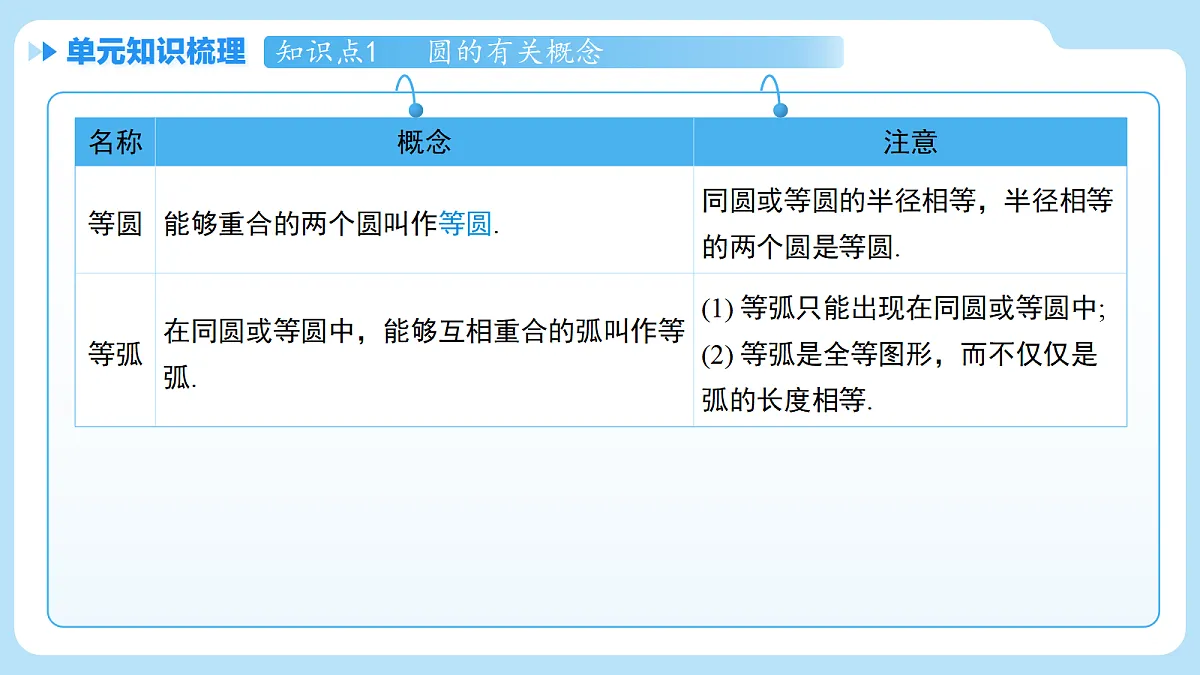Click the 单元知识梳理 heading
This screenshot has width=1200, height=675.
(156, 52)
